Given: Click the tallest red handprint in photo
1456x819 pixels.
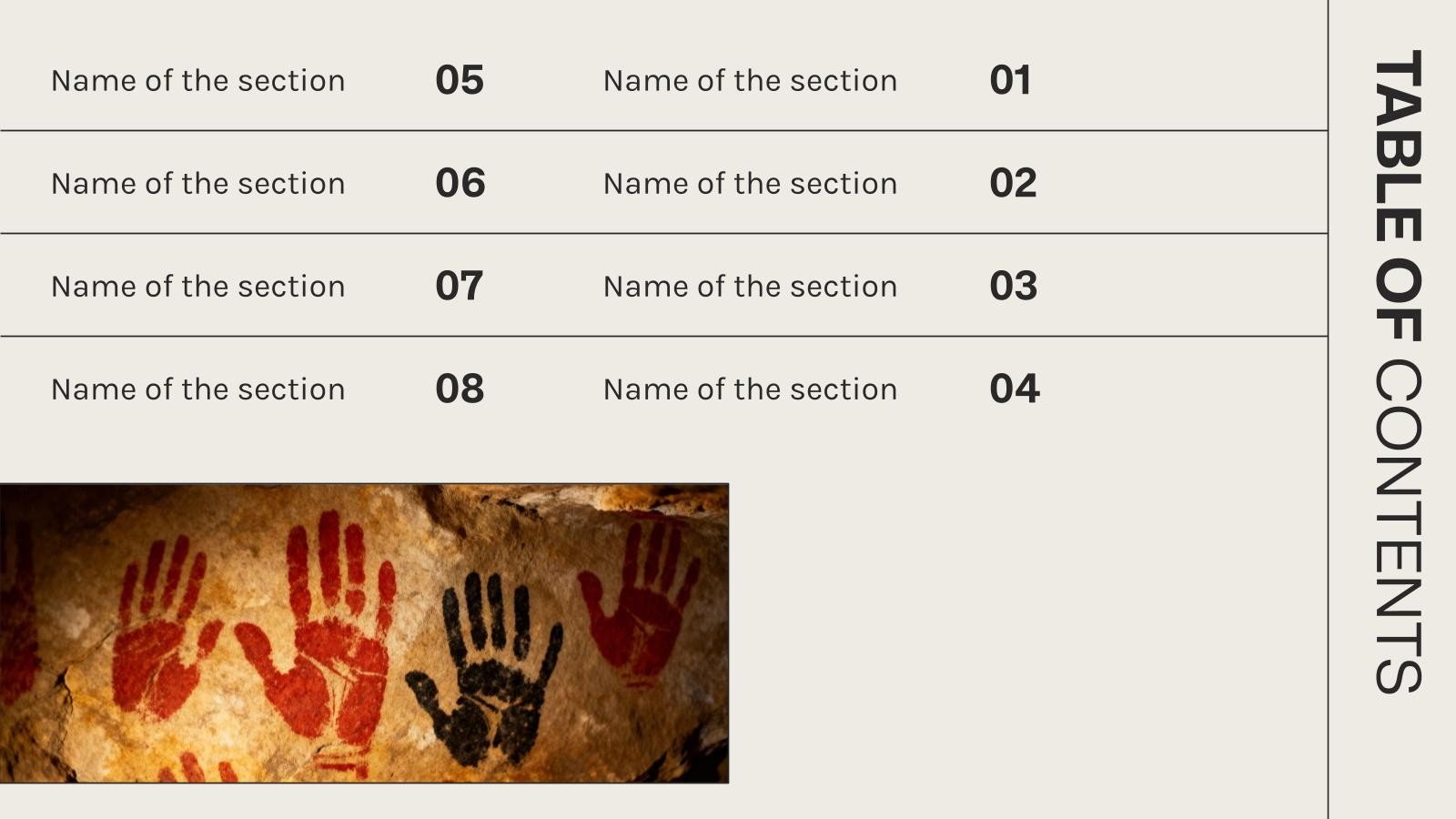Looking at the screenshot, I should 328,637.
